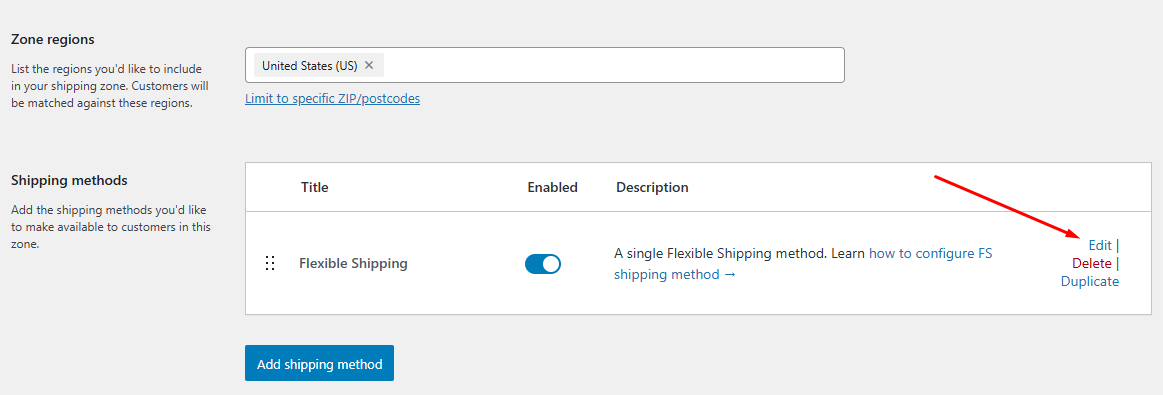Open Limit to specific ZIP/postcodes link
1163x395 pixels.
(x=332, y=98)
